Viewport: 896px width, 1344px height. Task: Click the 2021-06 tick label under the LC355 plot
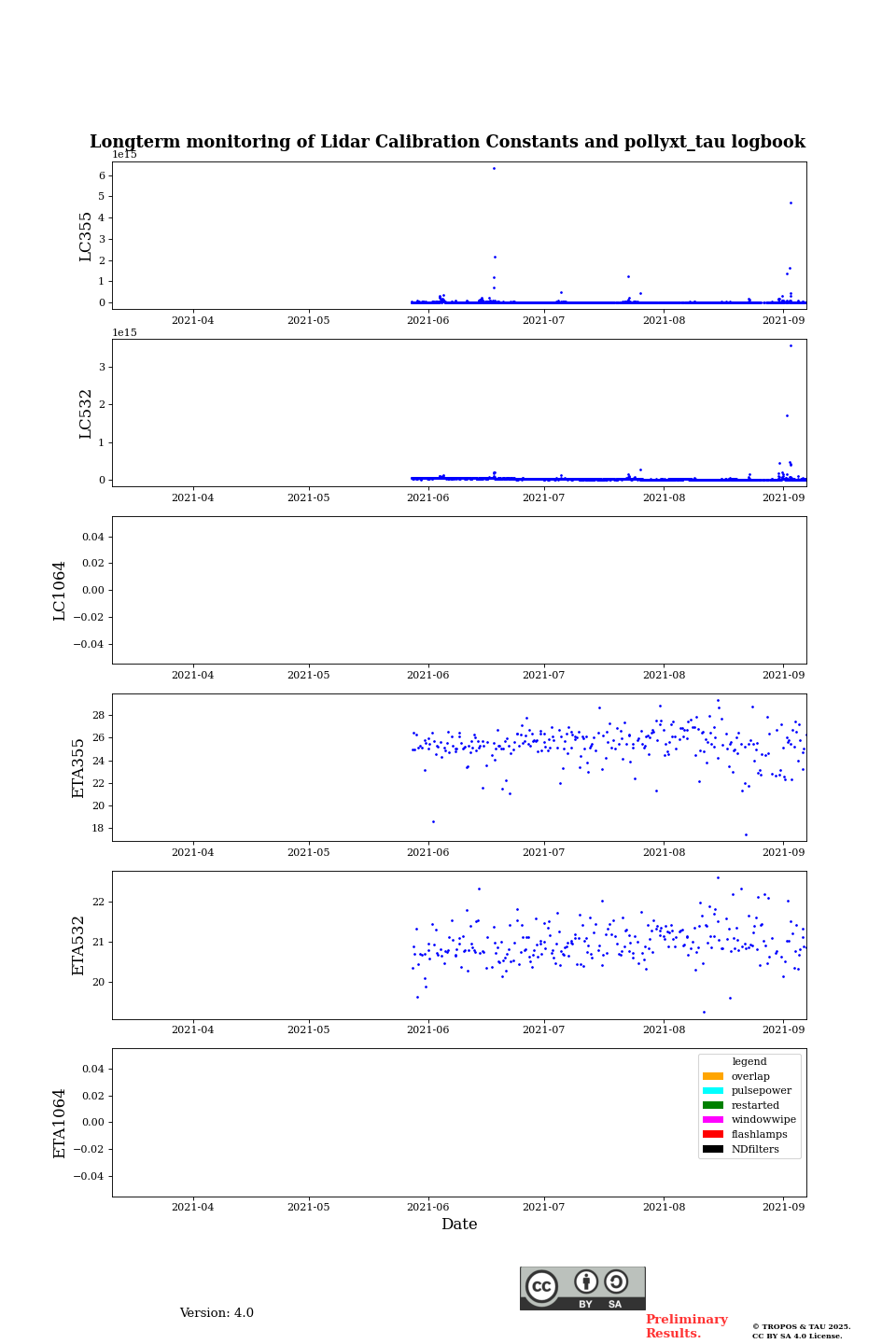click(x=428, y=320)
